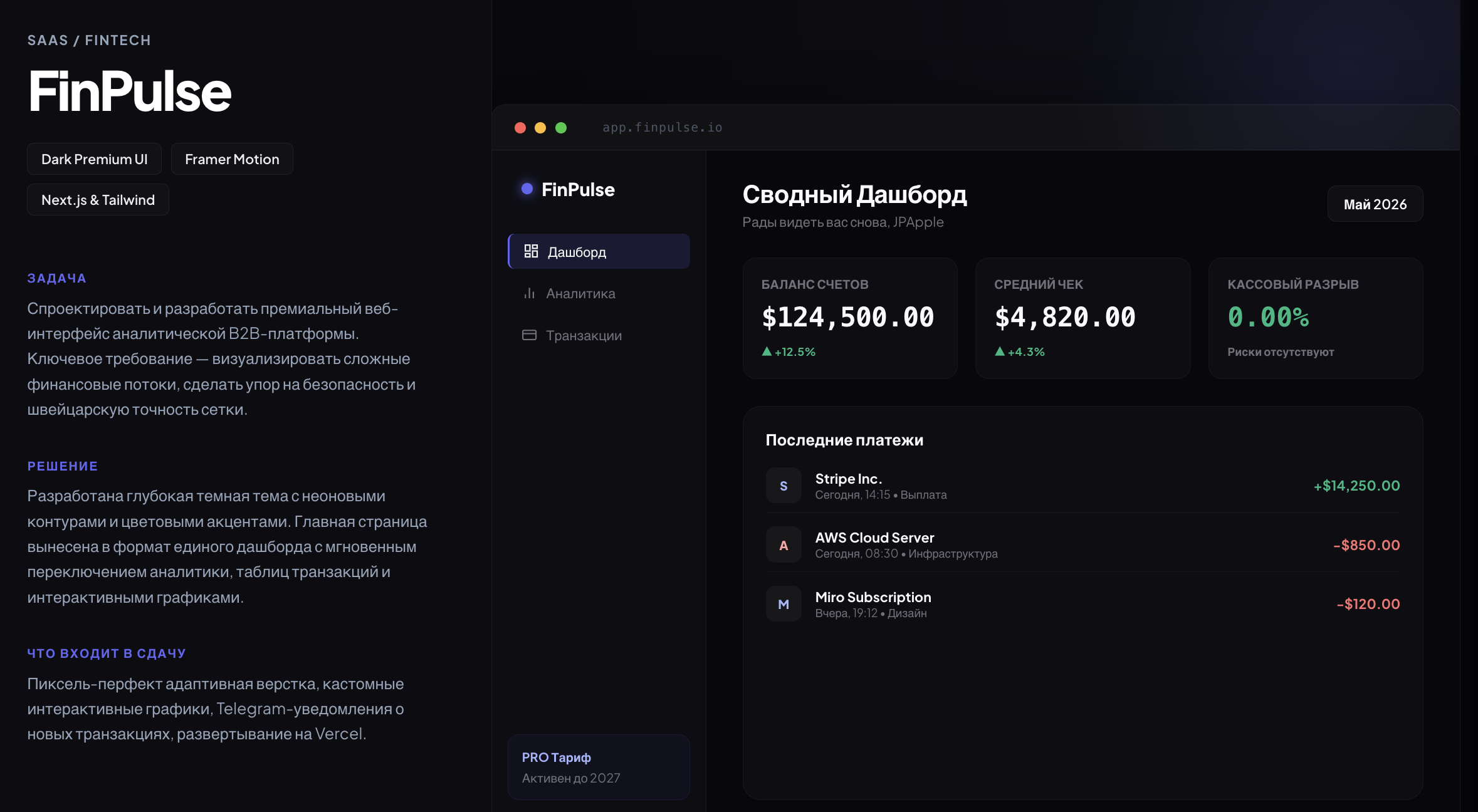Click the $4,820.00 average check value

(1065, 317)
